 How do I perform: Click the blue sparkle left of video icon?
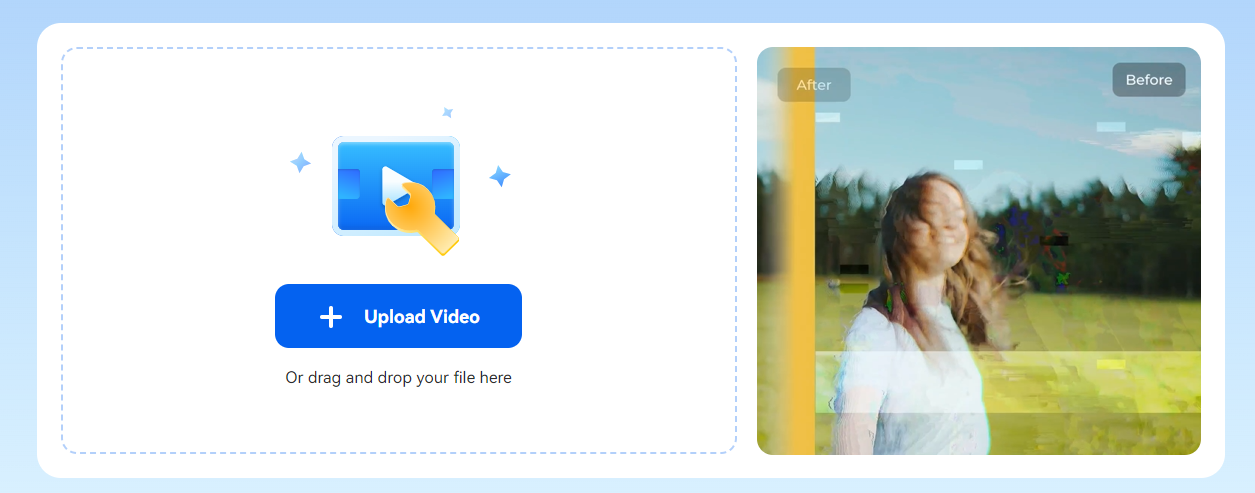[x=300, y=163]
